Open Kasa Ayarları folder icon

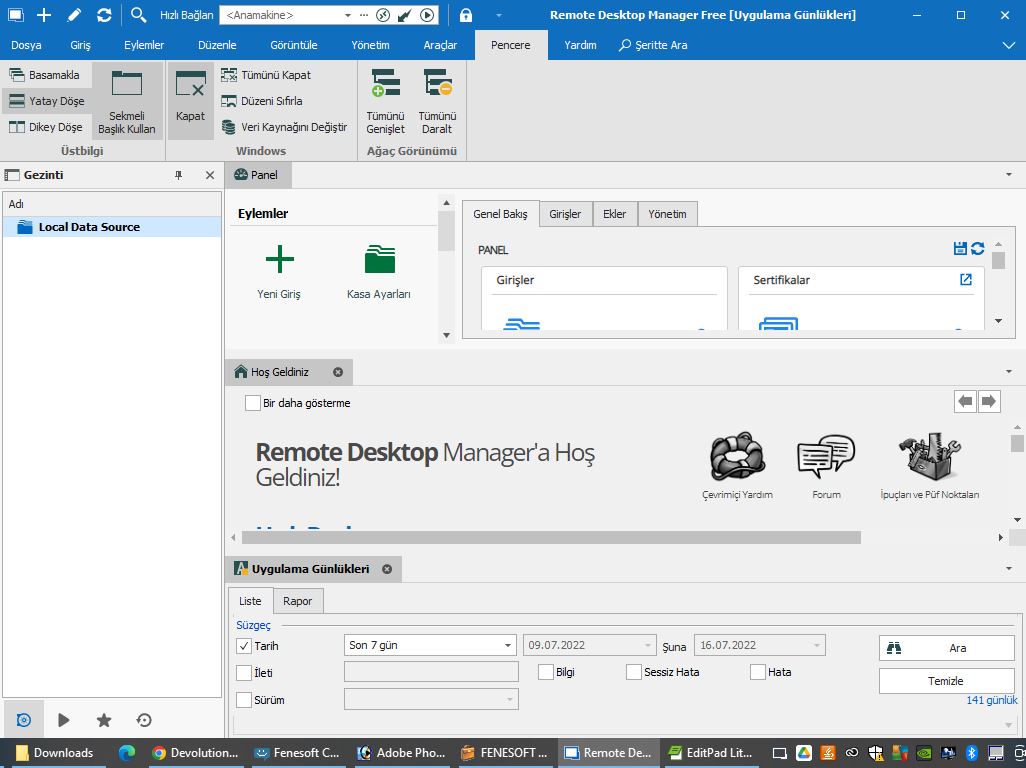380,259
